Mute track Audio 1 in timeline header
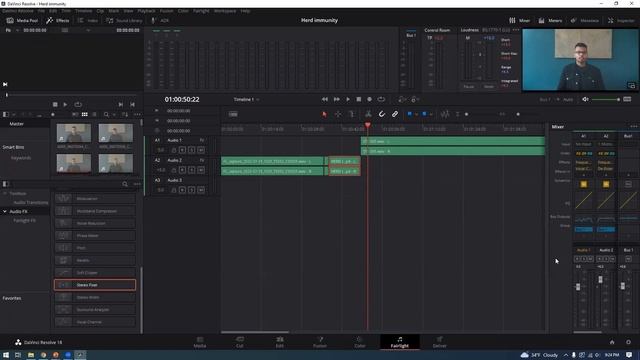 [x=201, y=150]
